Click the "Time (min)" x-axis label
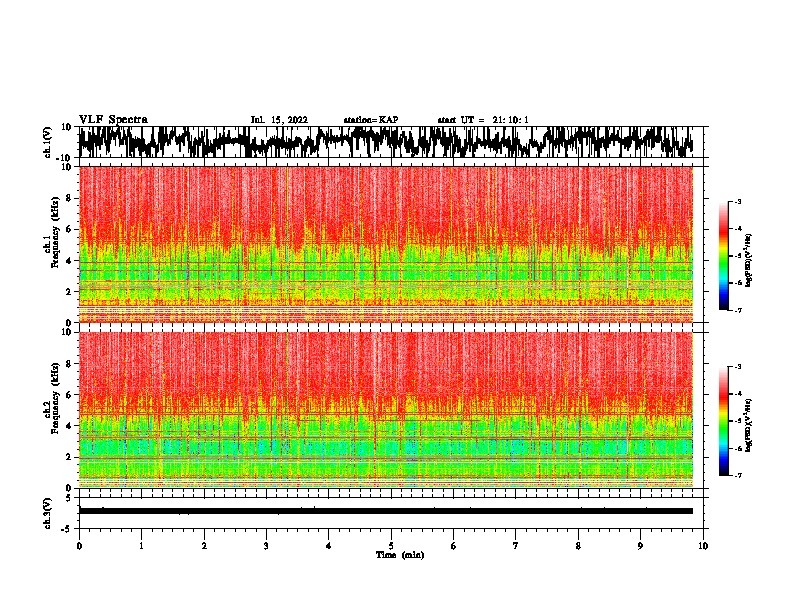 tap(400, 555)
